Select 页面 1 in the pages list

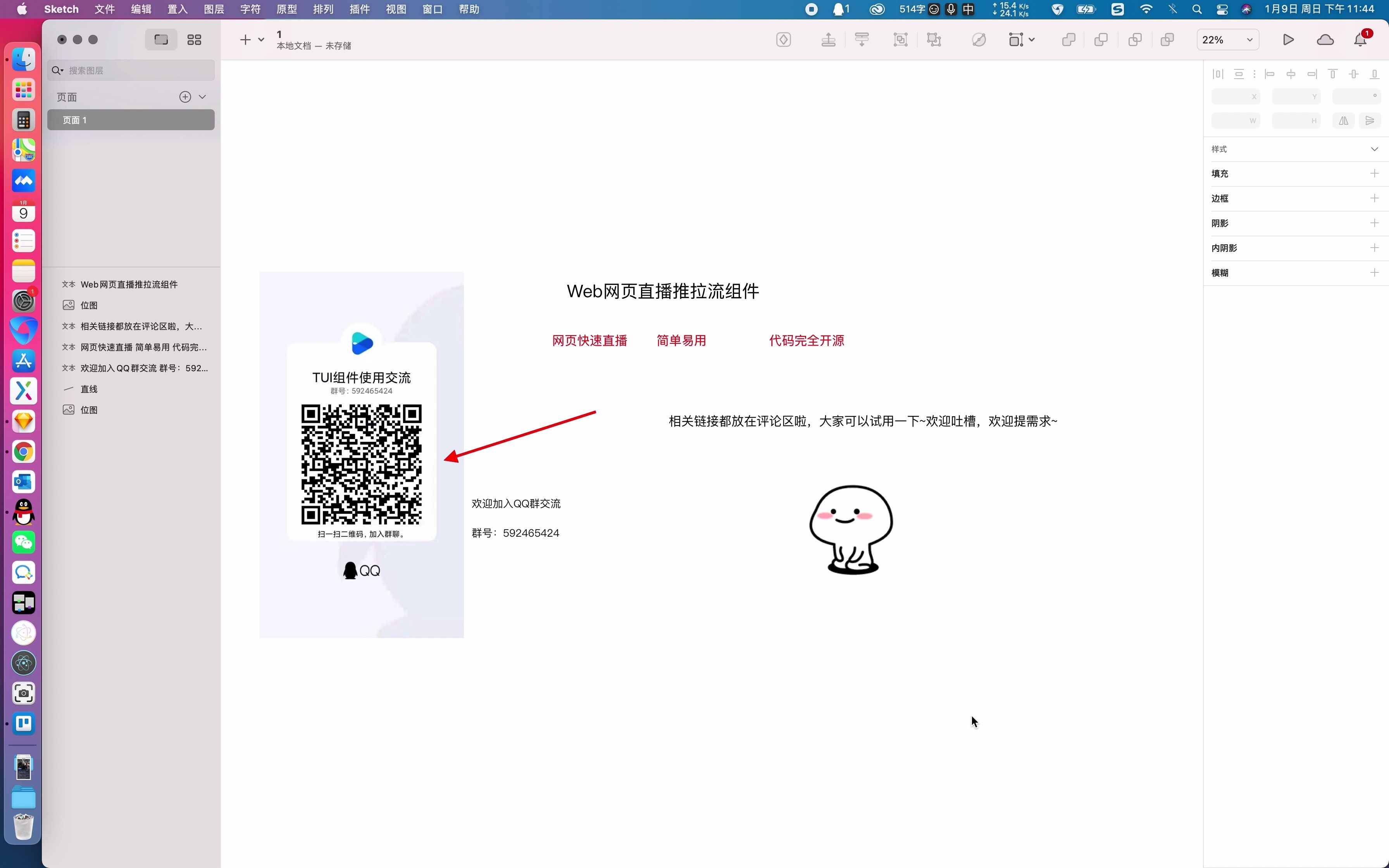click(x=131, y=120)
